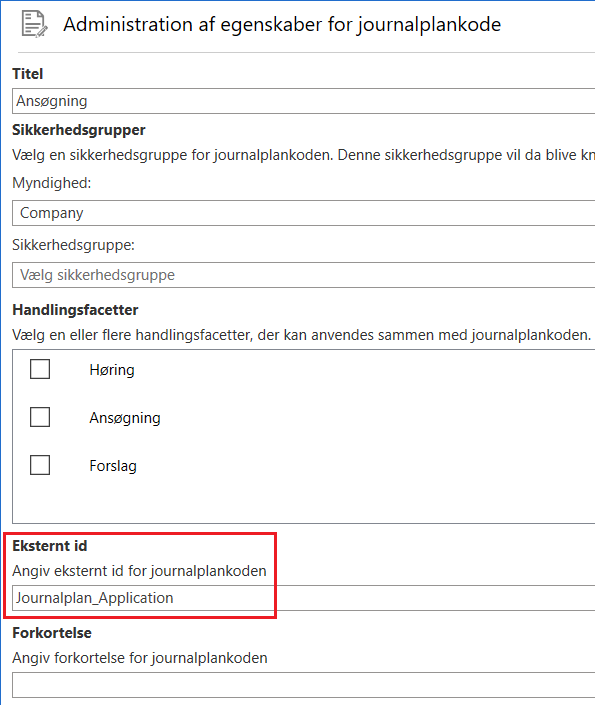595x705 pixels.
Task: Click the Handlingsfacetter section heading
Action: (75, 310)
